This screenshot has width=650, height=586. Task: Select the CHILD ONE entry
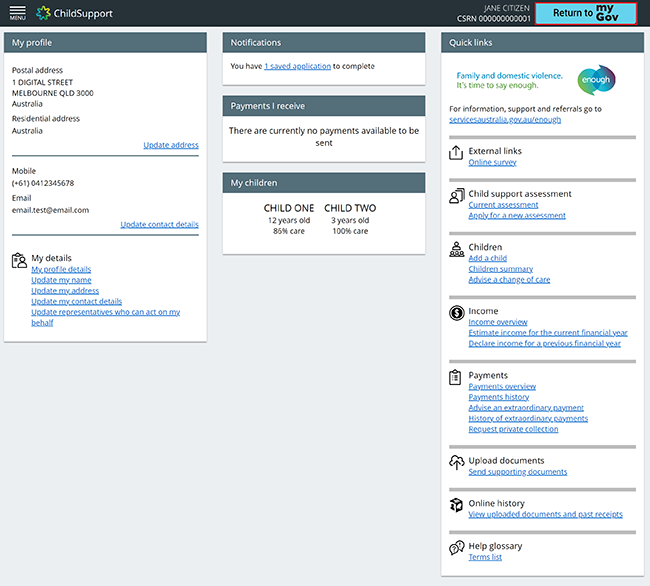tap(289, 219)
